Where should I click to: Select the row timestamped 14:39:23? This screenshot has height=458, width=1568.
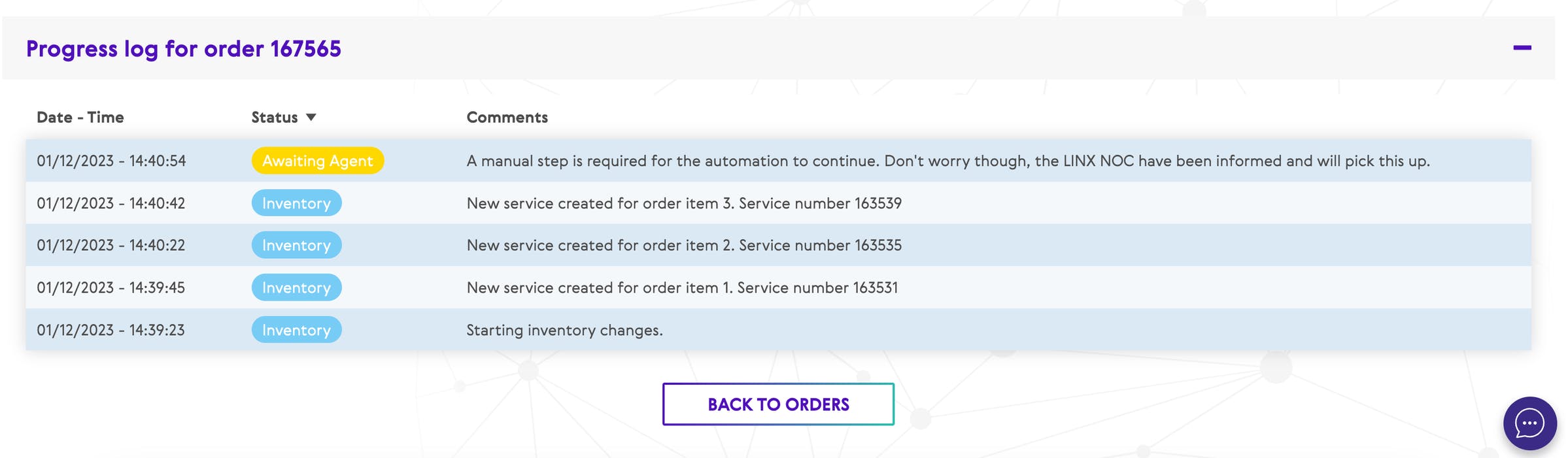(111, 330)
